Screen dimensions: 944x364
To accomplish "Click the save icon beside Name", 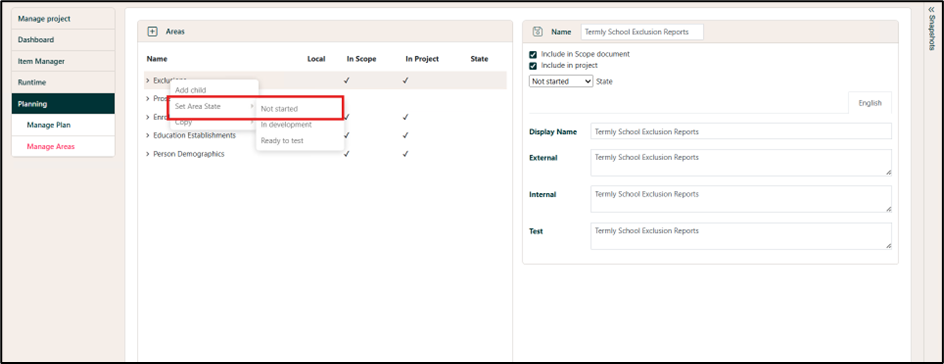I will click(538, 32).
